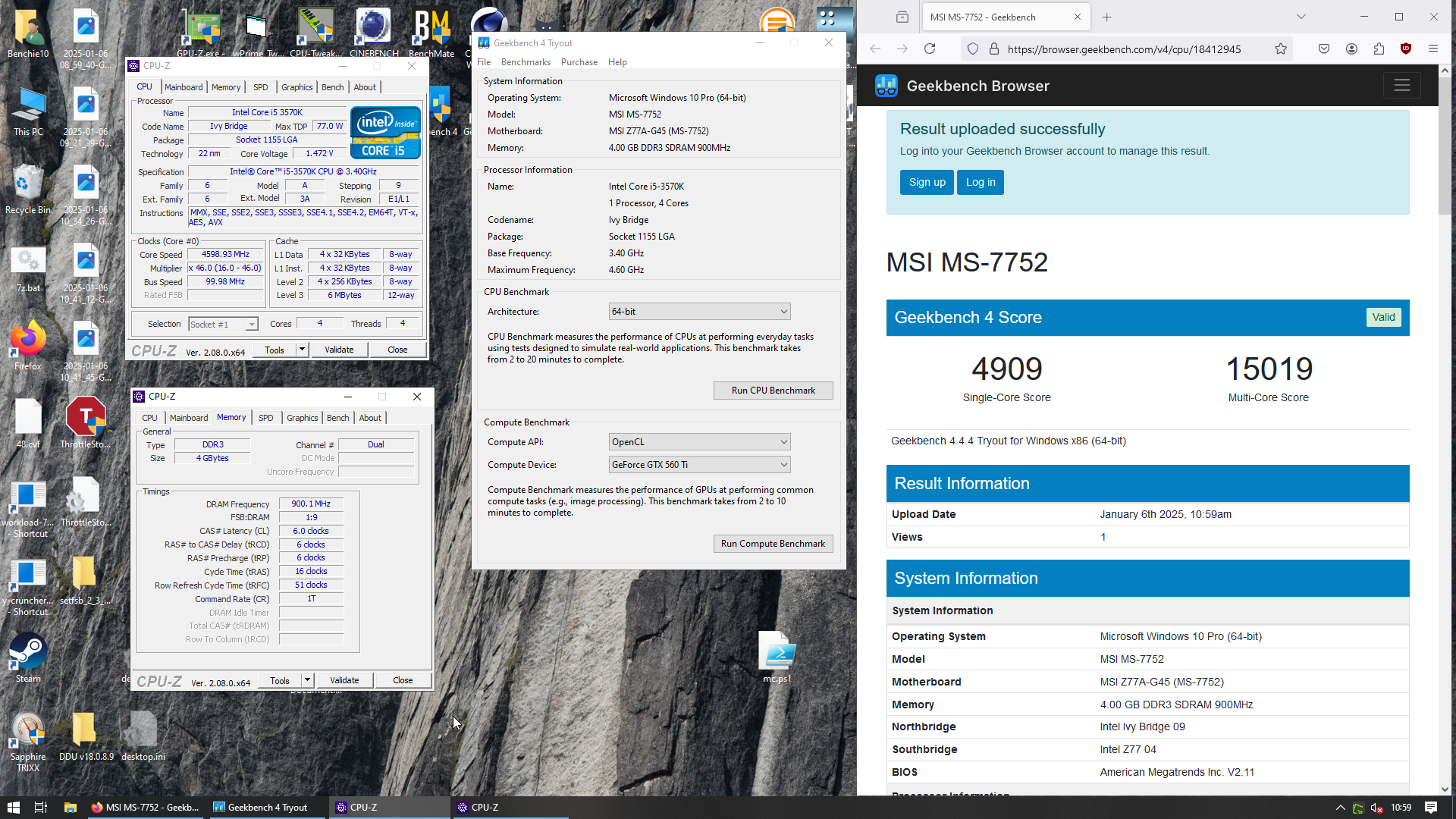Open File Explorer from the taskbar
This screenshot has height=819, width=1456.
point(70,808)
